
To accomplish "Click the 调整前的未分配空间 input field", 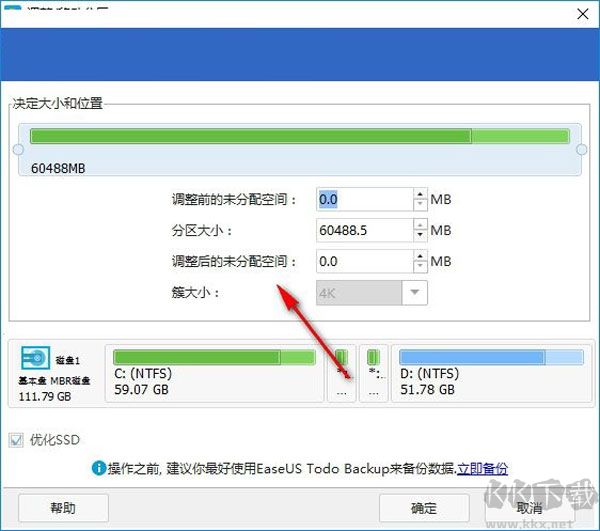I will [x=365, y=199].
